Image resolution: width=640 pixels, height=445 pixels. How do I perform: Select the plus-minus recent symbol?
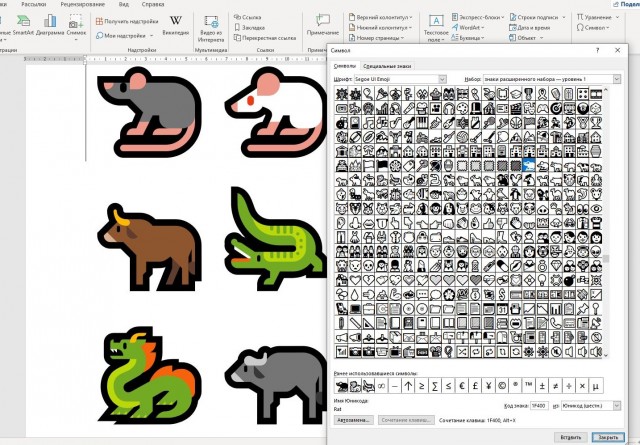point(542,385)
